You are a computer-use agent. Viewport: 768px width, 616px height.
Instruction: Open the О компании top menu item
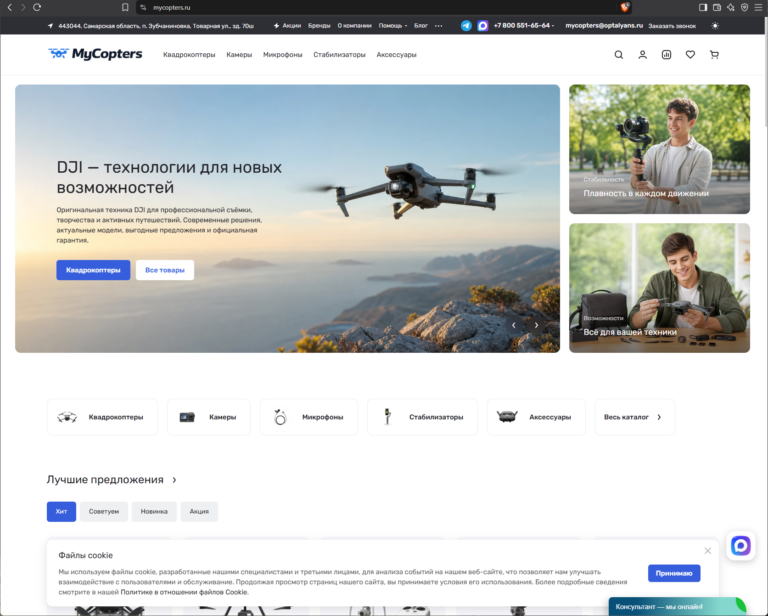[354, 25]
